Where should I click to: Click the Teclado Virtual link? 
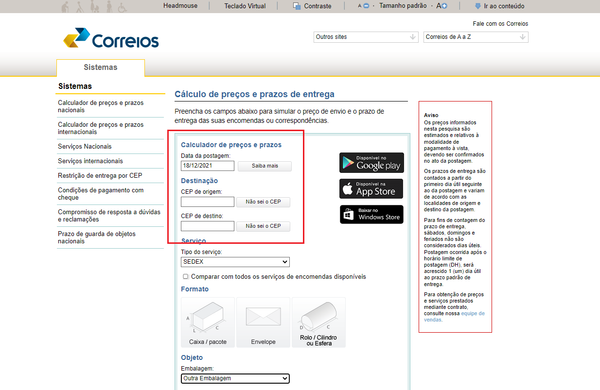245,6
